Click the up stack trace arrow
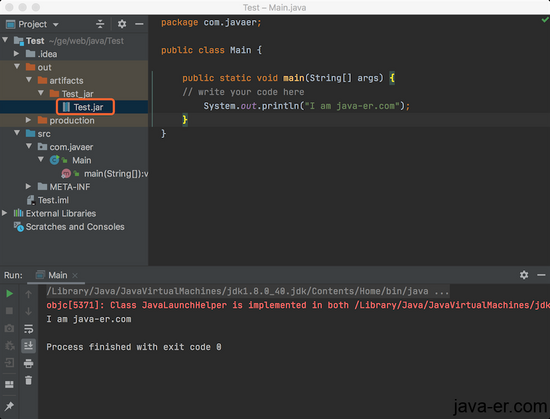550x419 pixels. coord(28,294)
